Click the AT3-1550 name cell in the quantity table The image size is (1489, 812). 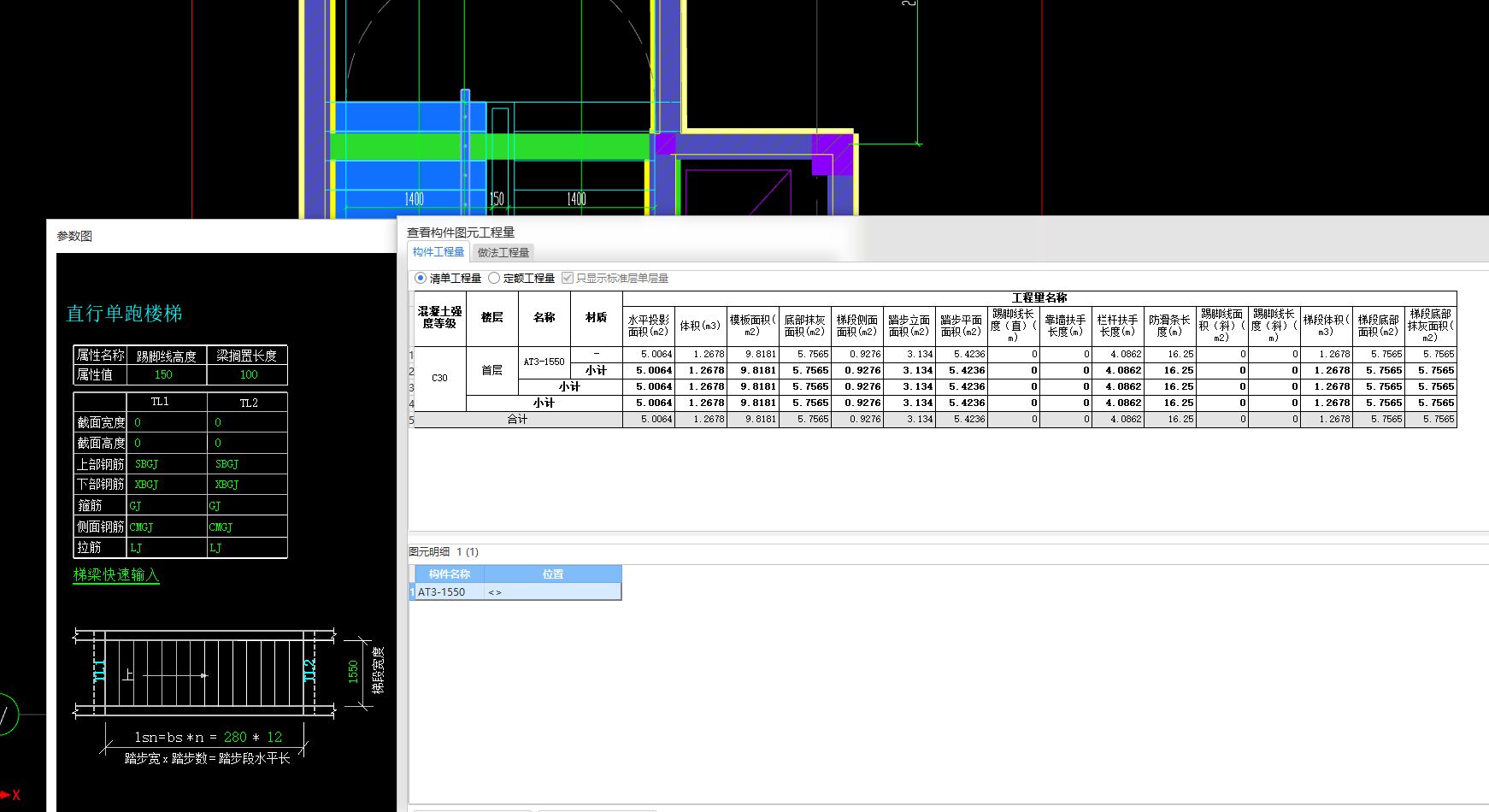544,362
